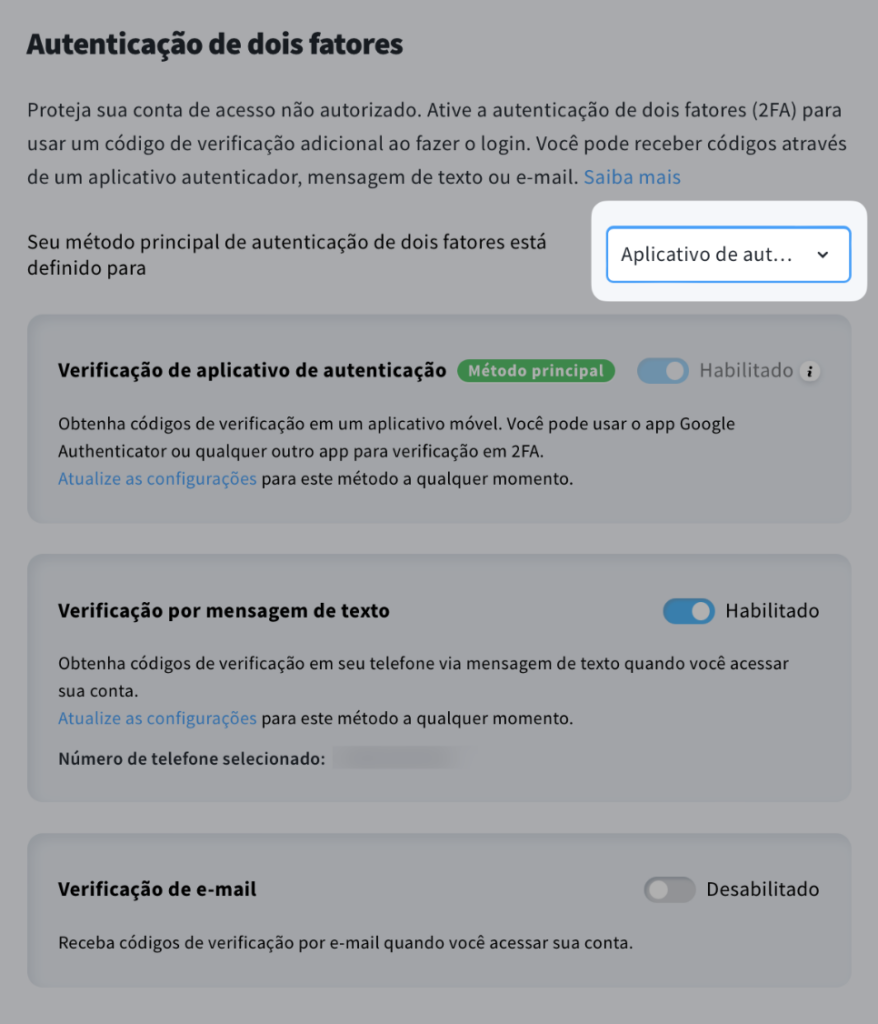Click Atualize as configurações under text message
878x1024 pixels.
pos(157,718)
